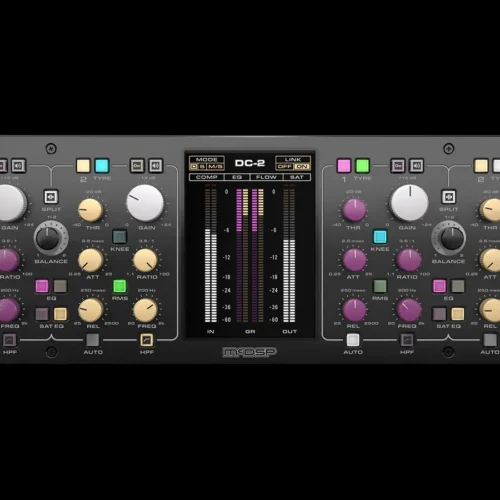
Task: Click the white GAIN knob of left unit's compressor 2
Action: click(x=145, y=203)
